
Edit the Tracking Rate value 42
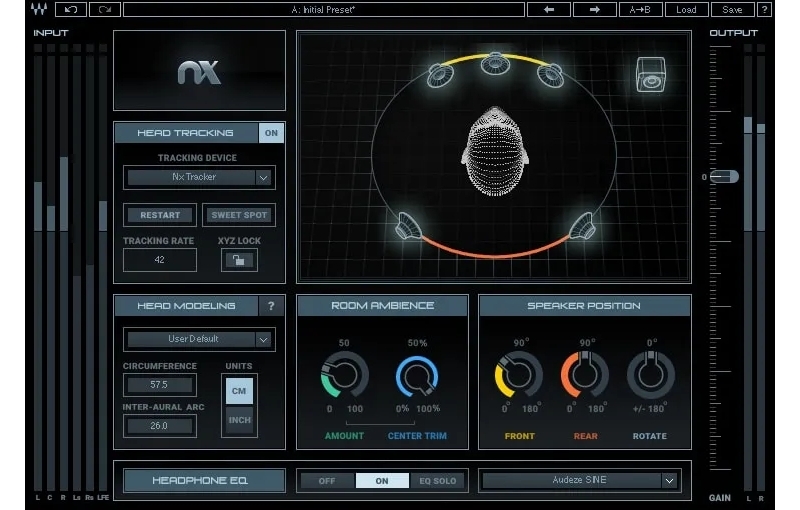pos(160,260)
